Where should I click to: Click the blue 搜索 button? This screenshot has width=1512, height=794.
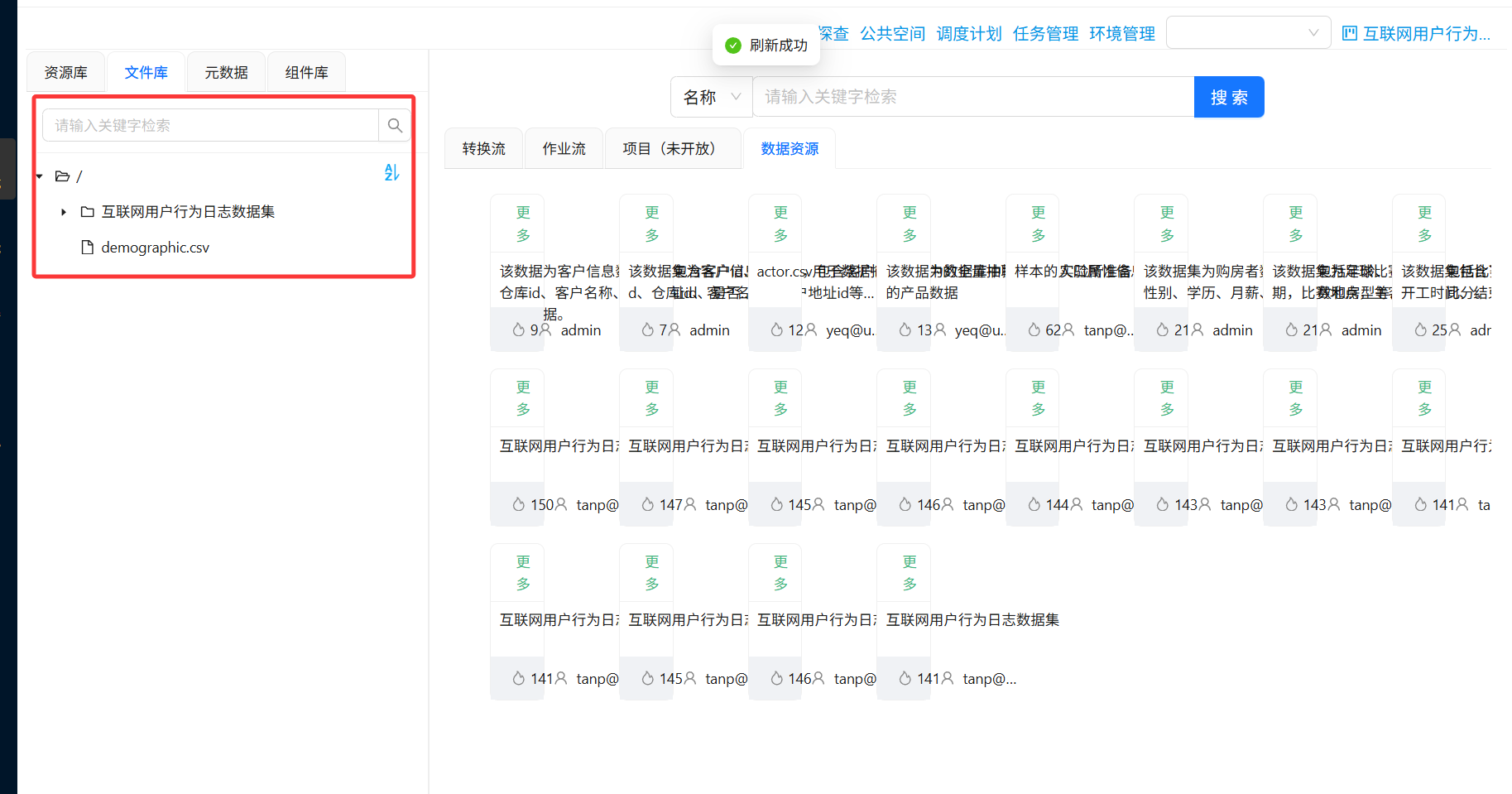1229,97
